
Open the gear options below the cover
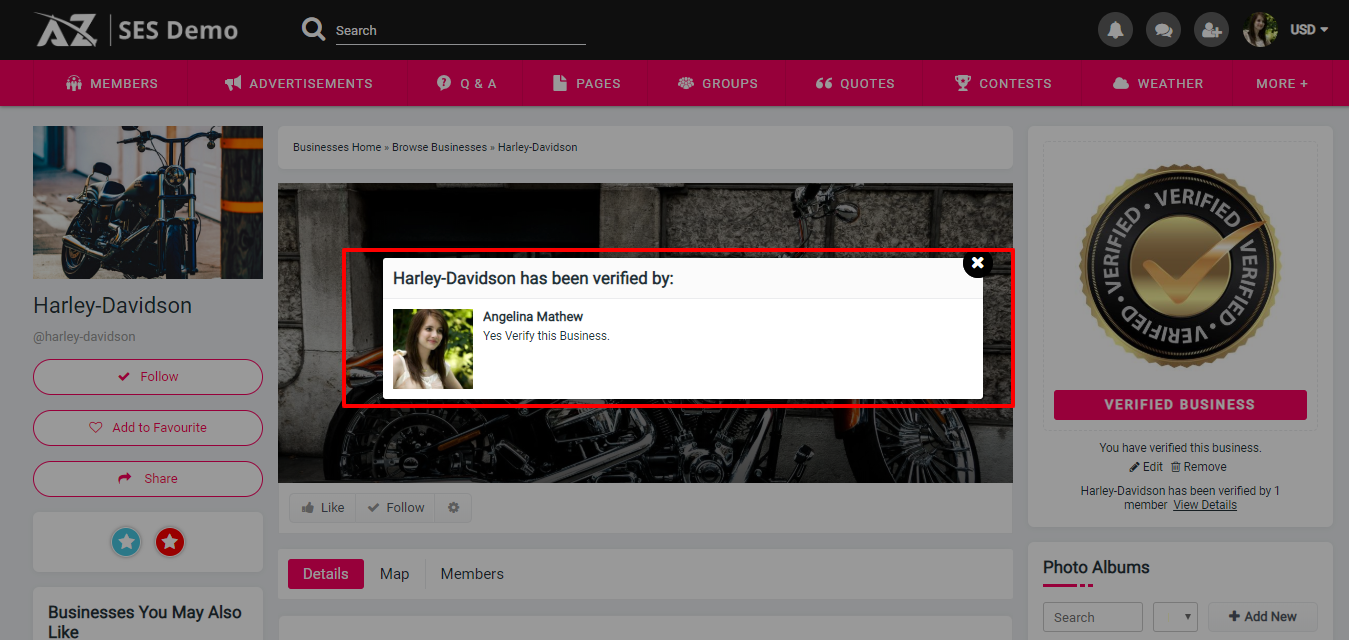click(453, 508)
